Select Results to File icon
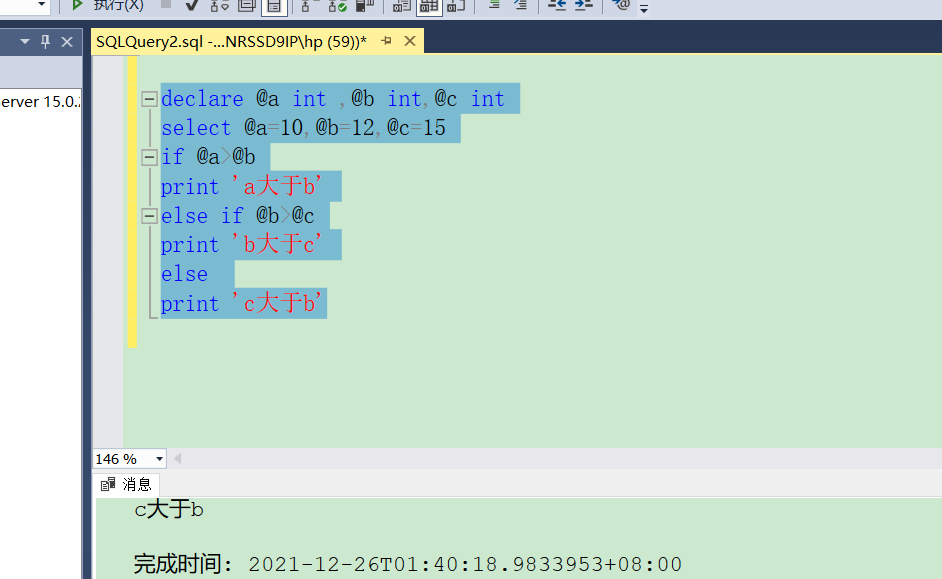 [x=457, y=5]
